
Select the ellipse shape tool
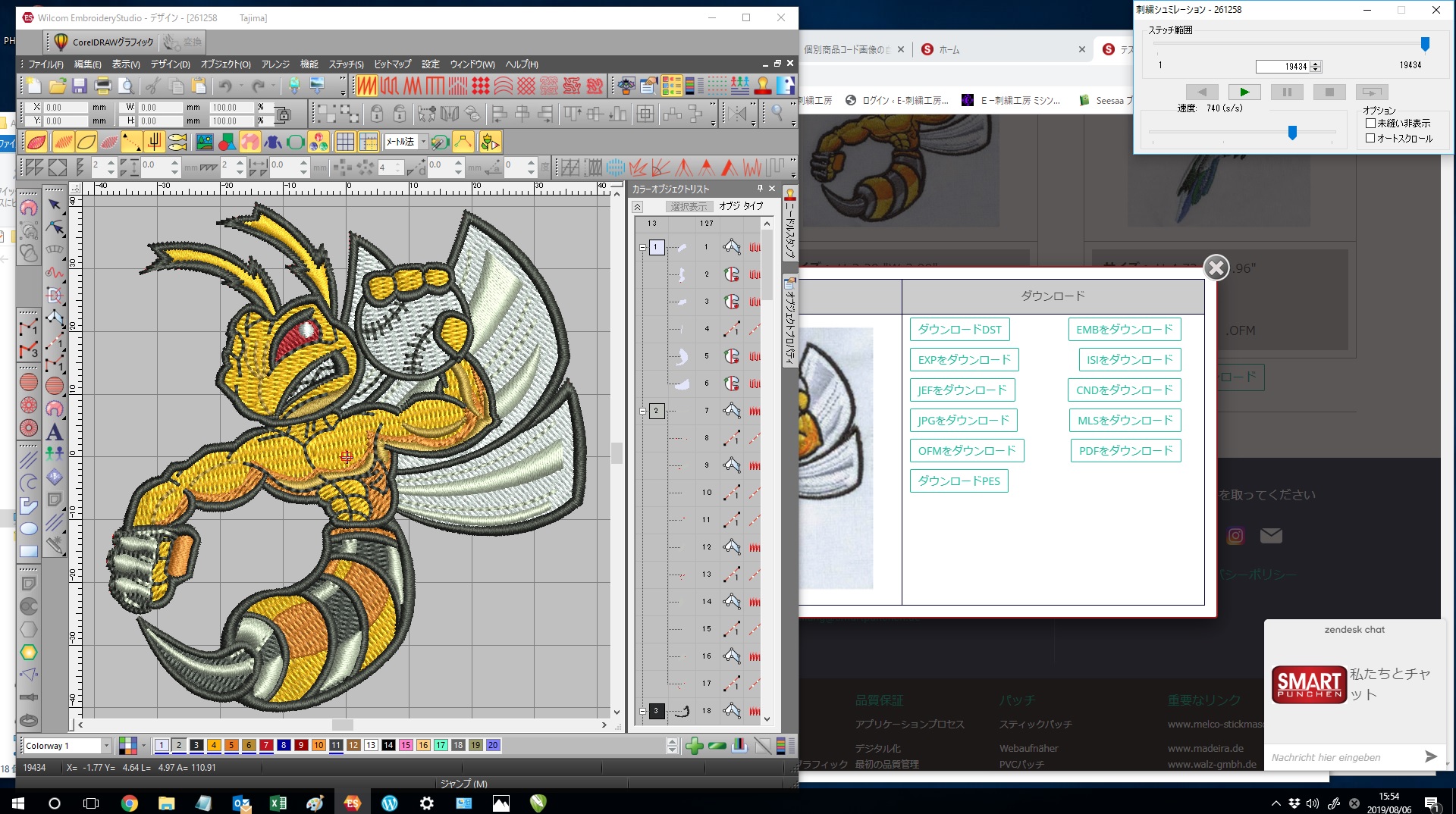pyautogui.click(x=29, y=528)
